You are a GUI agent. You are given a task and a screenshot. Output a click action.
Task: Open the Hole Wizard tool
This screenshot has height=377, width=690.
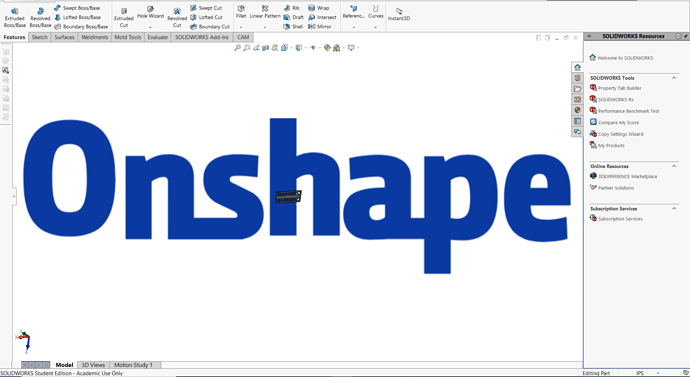point(150,13)
